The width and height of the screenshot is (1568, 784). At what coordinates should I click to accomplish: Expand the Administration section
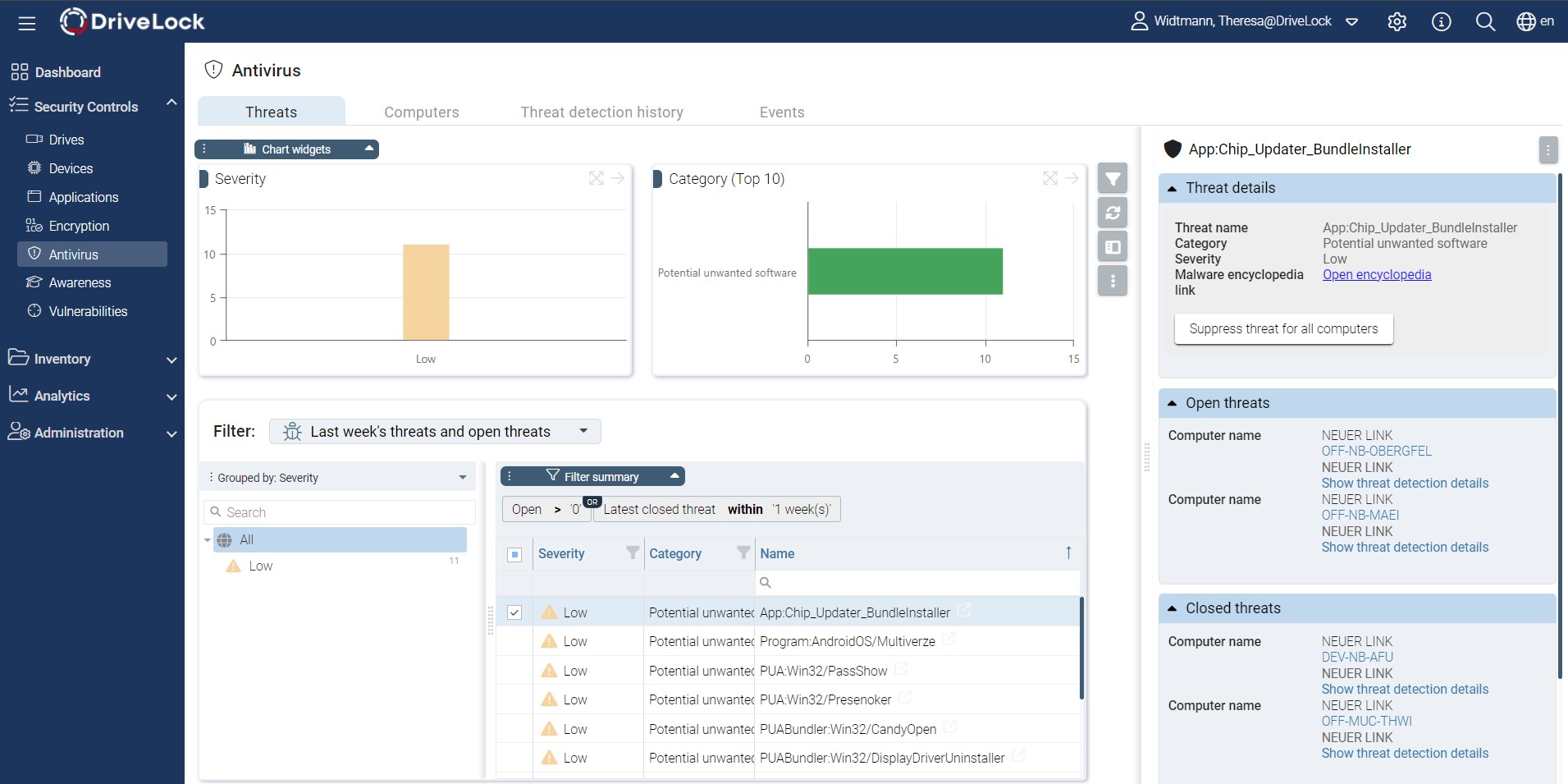[x=171, y=433]
